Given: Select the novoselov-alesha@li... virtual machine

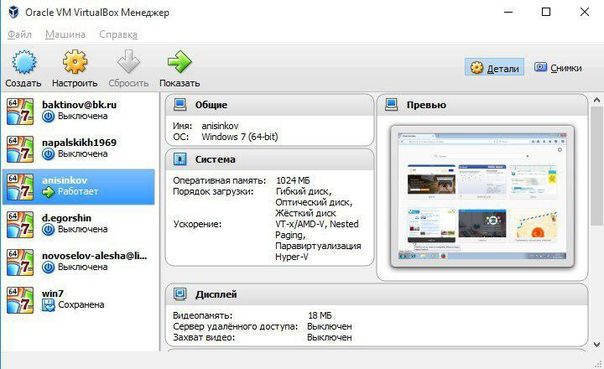Looking at the screenshot, I should click(x=79, y=262).
